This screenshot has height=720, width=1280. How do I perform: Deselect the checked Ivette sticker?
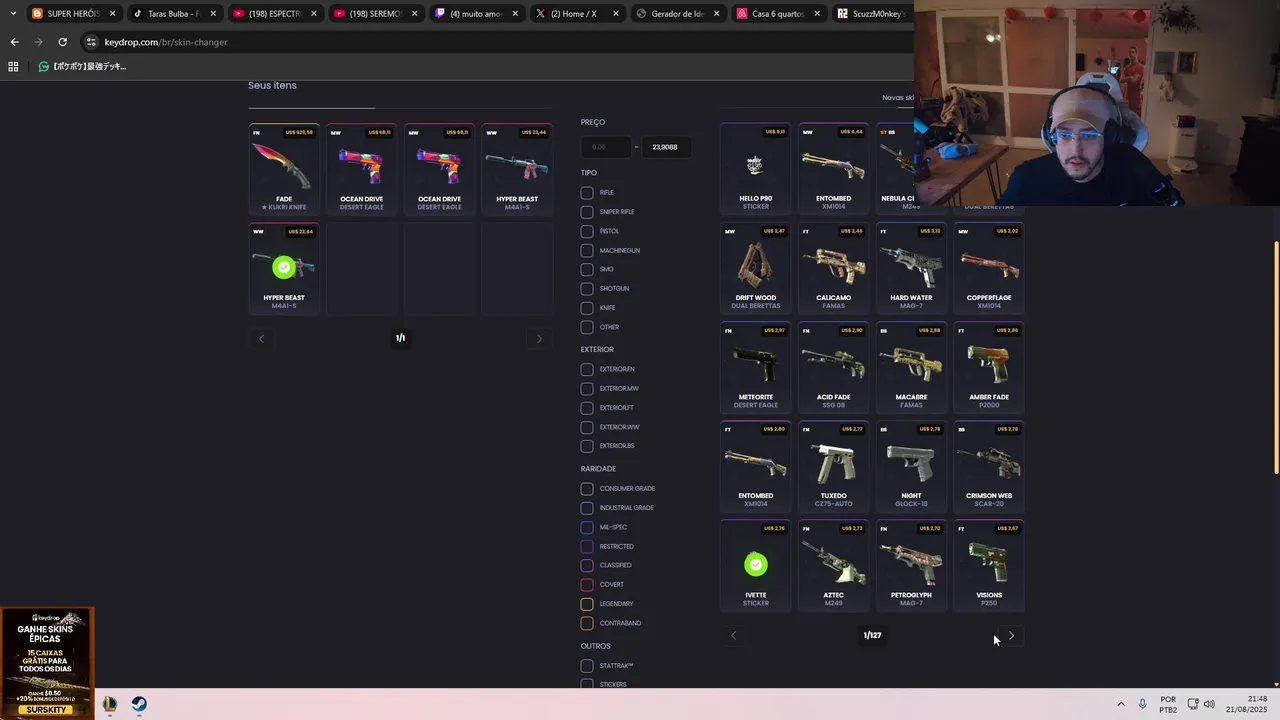[755, 565]
